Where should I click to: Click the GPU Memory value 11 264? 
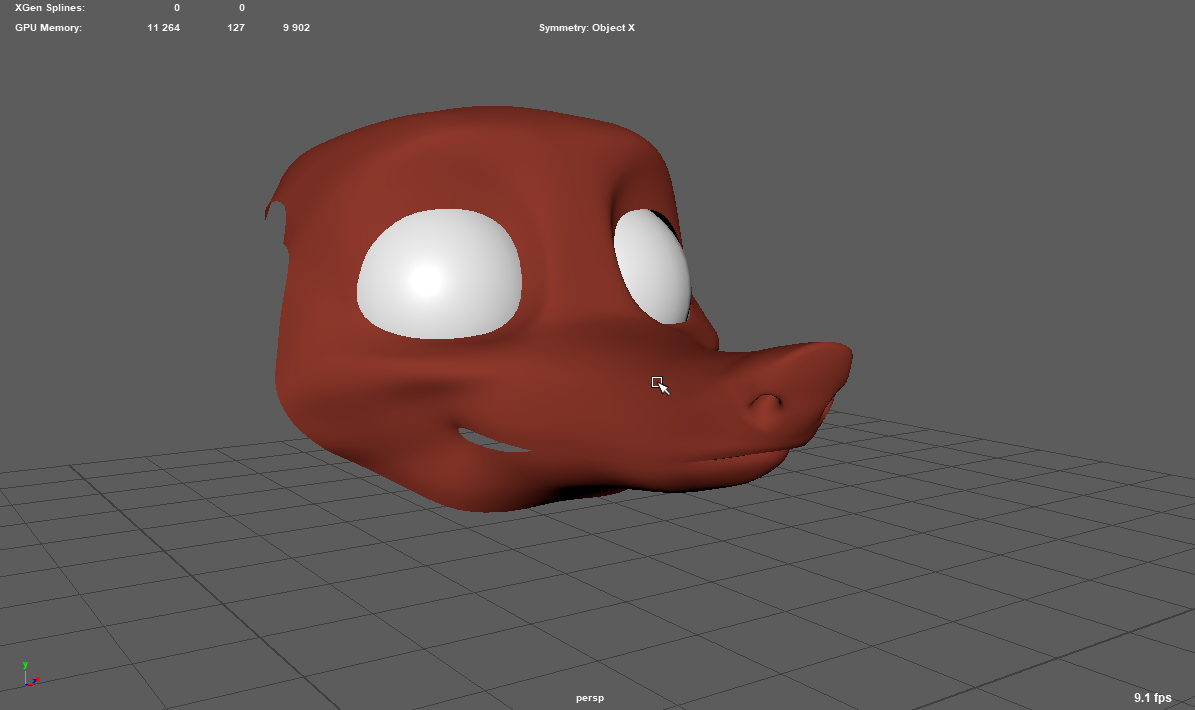(x=163, y=28)
